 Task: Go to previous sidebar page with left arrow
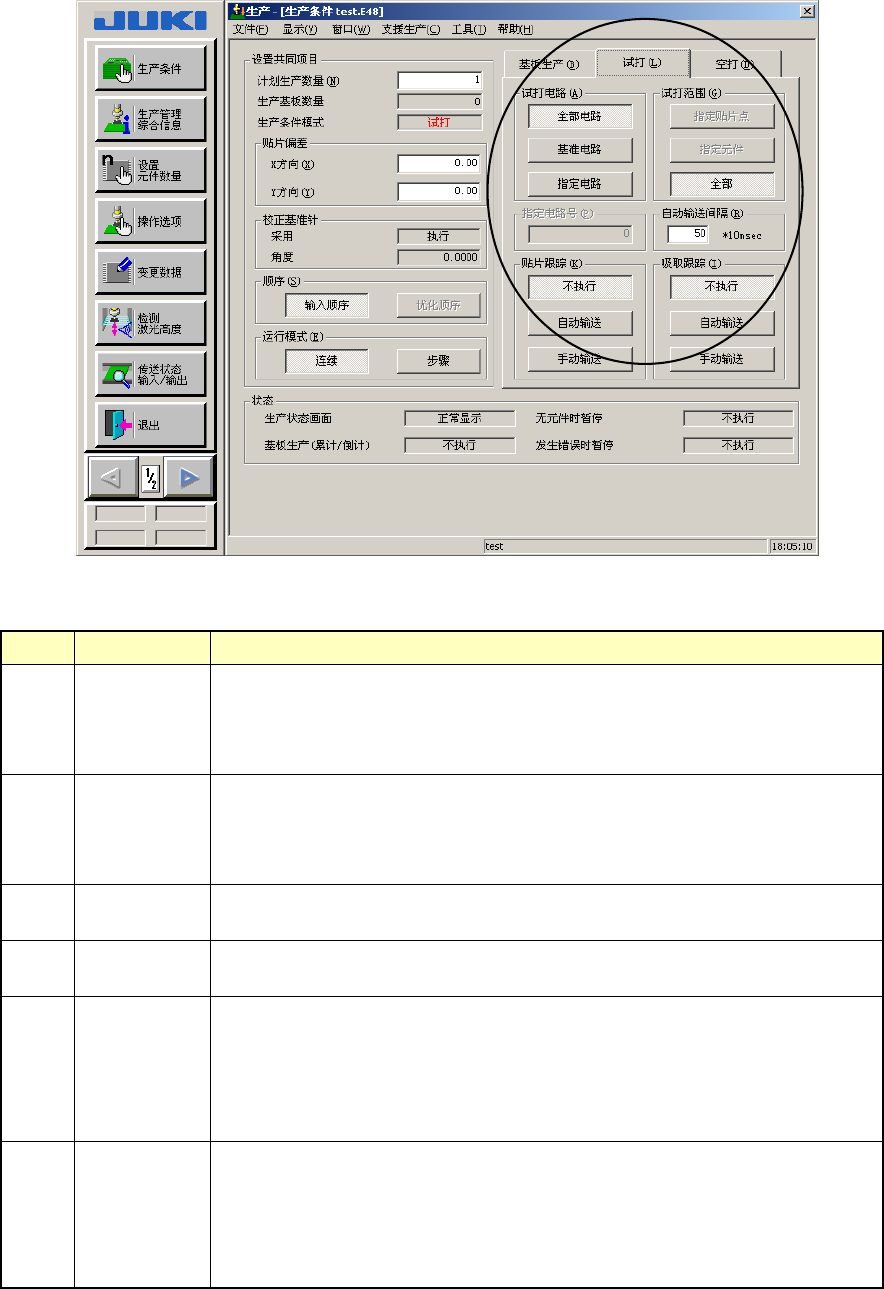(x=113, y=479)
